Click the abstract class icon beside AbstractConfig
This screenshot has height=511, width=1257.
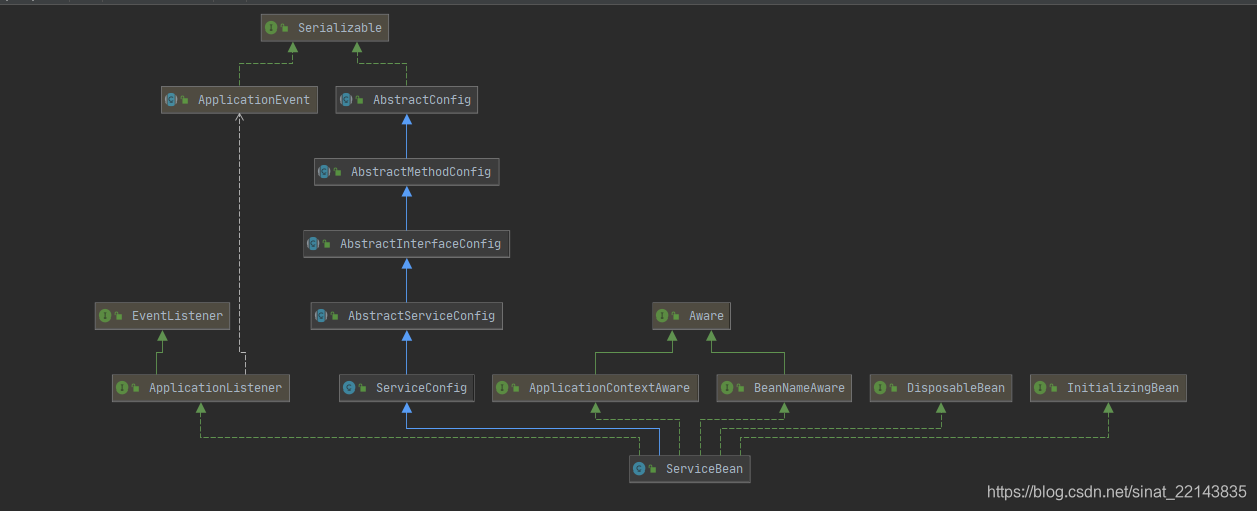click(346, 100)
